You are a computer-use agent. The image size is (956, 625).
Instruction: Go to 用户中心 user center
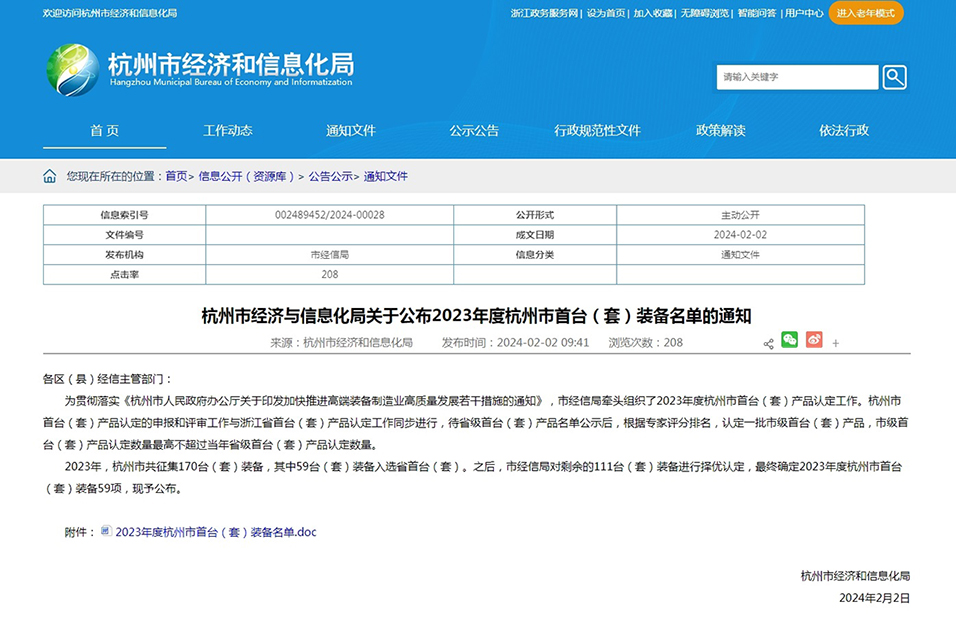pos(804,13)
